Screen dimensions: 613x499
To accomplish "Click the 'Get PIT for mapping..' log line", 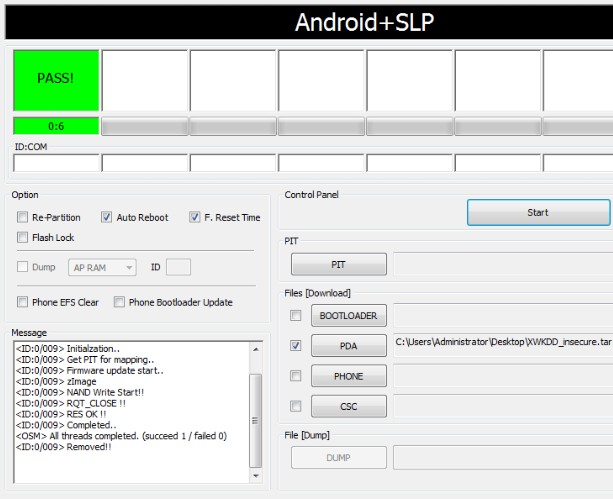I will pyautogui.click(x=85, y=359).
